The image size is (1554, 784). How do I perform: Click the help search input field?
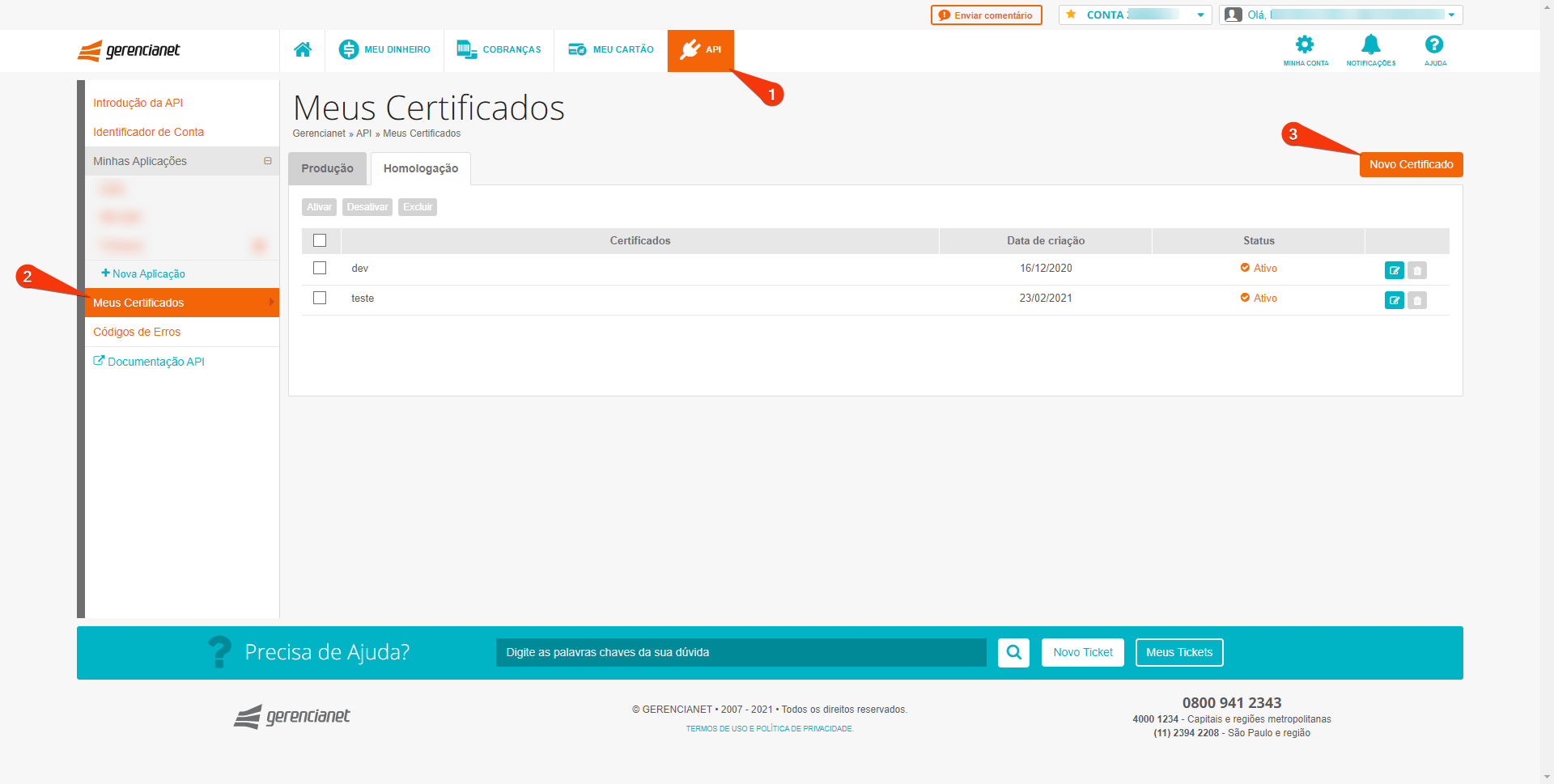(741, 652)
